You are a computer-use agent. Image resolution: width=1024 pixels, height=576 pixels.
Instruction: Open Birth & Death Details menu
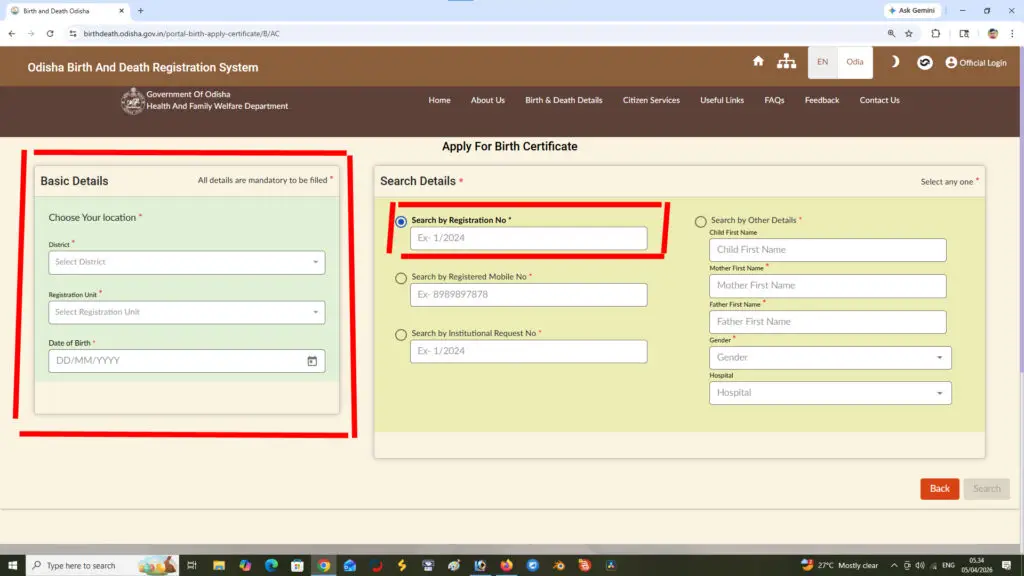pos(564,100)
